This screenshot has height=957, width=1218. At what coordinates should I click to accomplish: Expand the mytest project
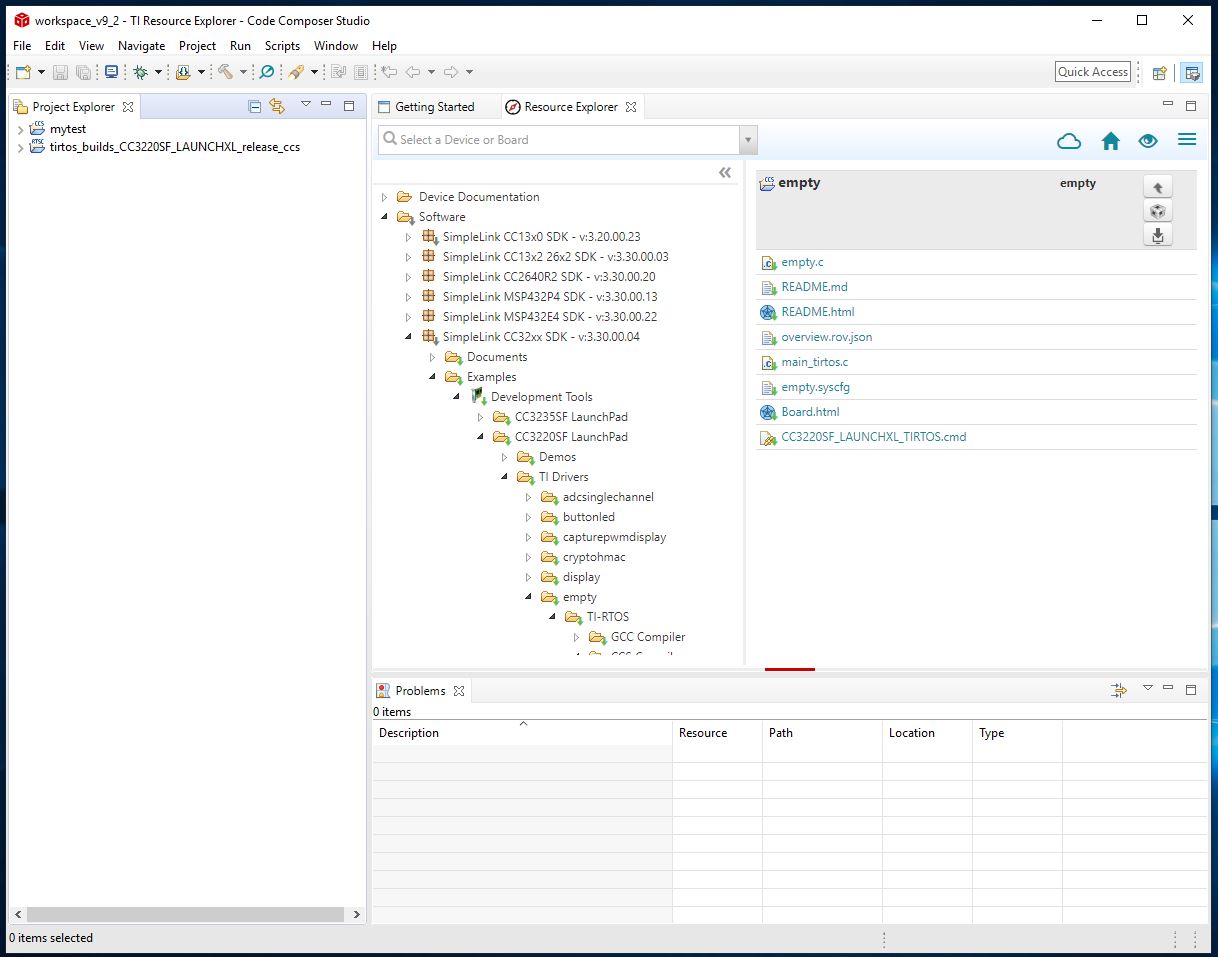coord(20,130)
